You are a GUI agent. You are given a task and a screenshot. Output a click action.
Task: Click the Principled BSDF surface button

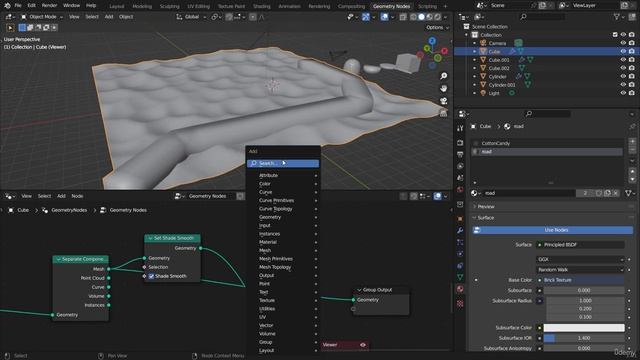coord(580,245)
